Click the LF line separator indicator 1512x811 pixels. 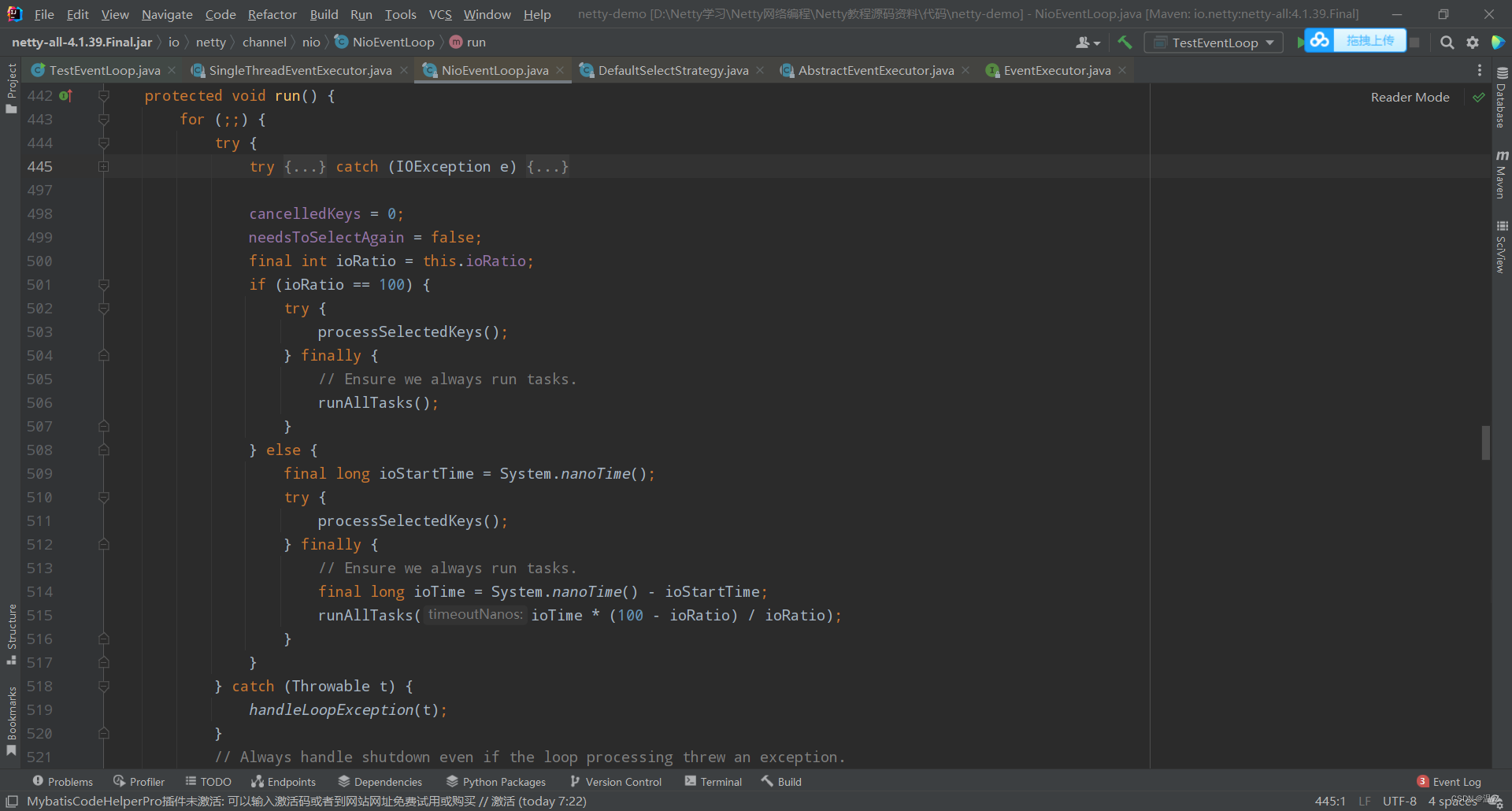pos(1365,801)
